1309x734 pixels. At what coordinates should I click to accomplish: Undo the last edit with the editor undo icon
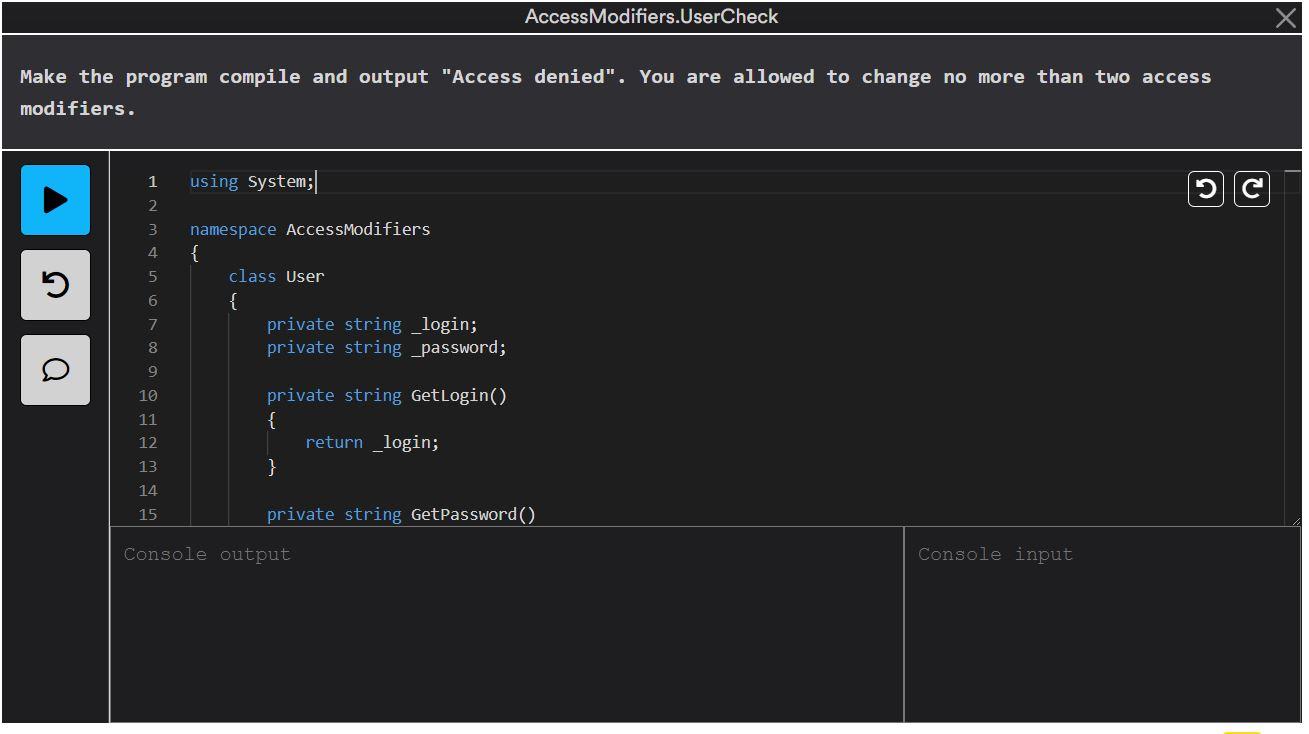click(1205, 188)
